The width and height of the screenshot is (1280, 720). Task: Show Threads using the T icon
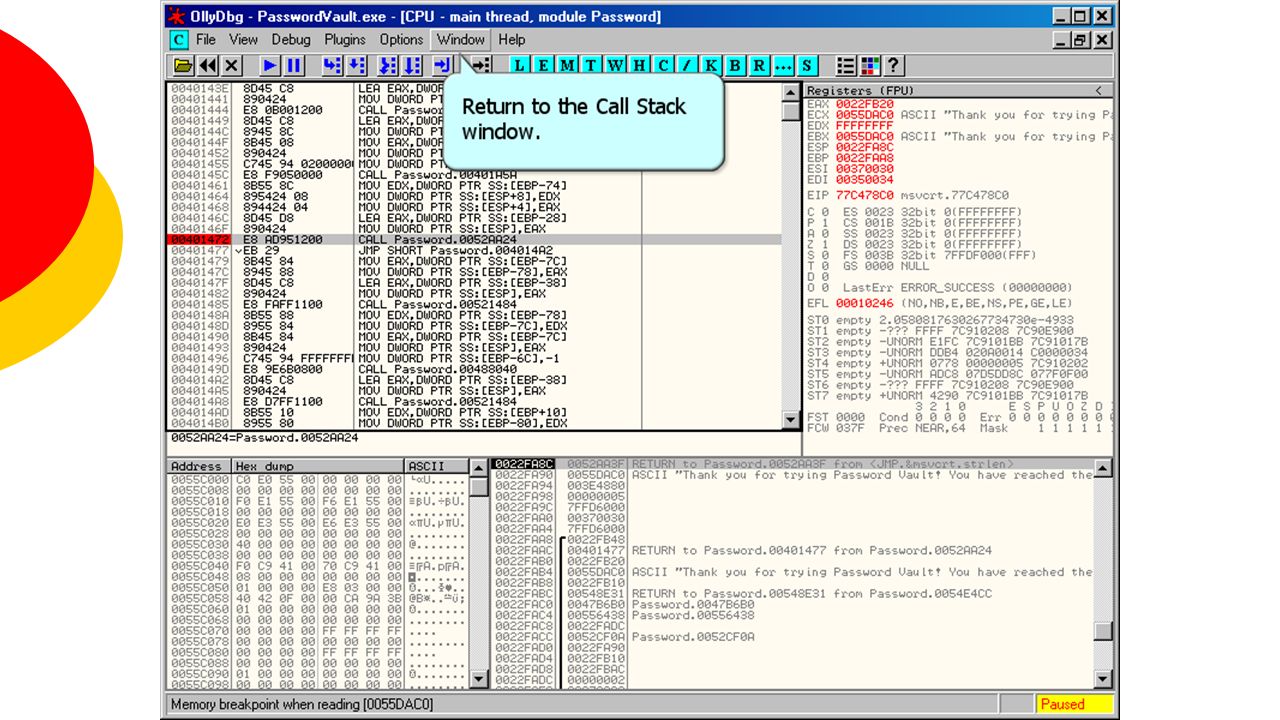[x=590, y=65]
